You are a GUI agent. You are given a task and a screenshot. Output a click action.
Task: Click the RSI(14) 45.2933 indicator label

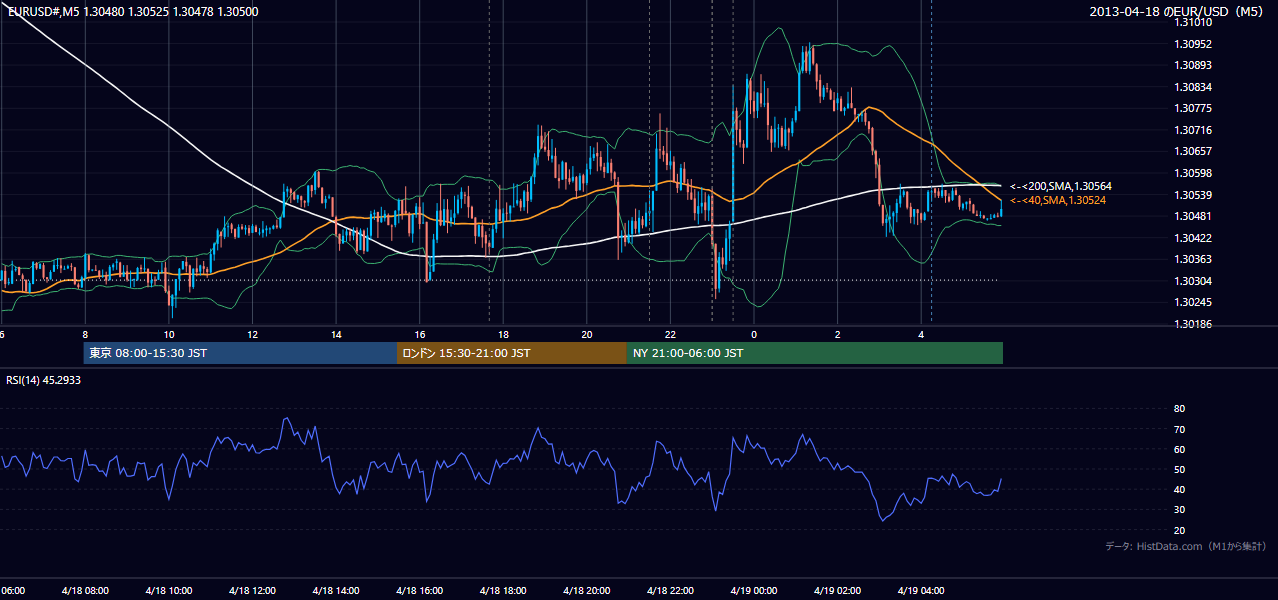(44, 380)
